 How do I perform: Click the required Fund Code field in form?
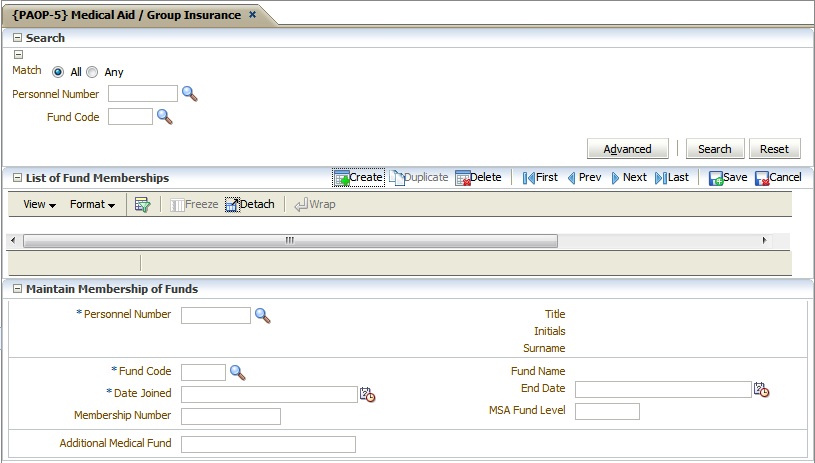click(203, 373)
